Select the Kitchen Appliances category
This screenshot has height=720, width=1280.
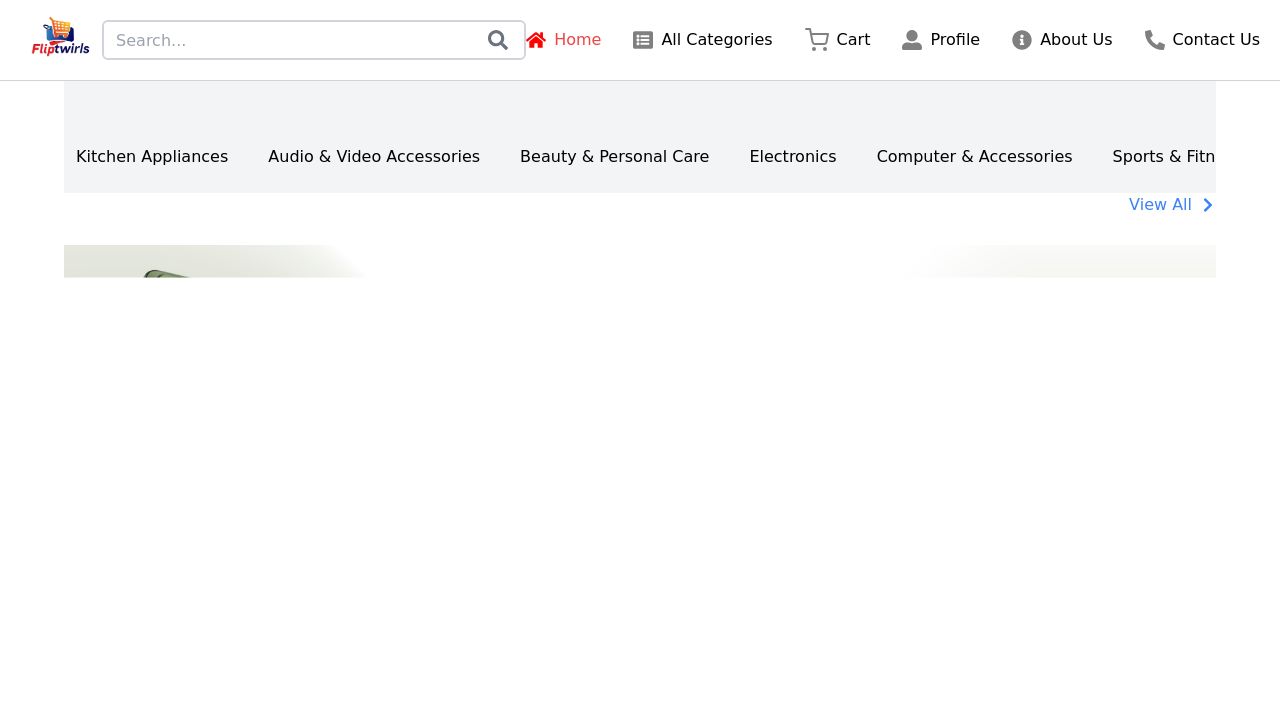[152, 157]
